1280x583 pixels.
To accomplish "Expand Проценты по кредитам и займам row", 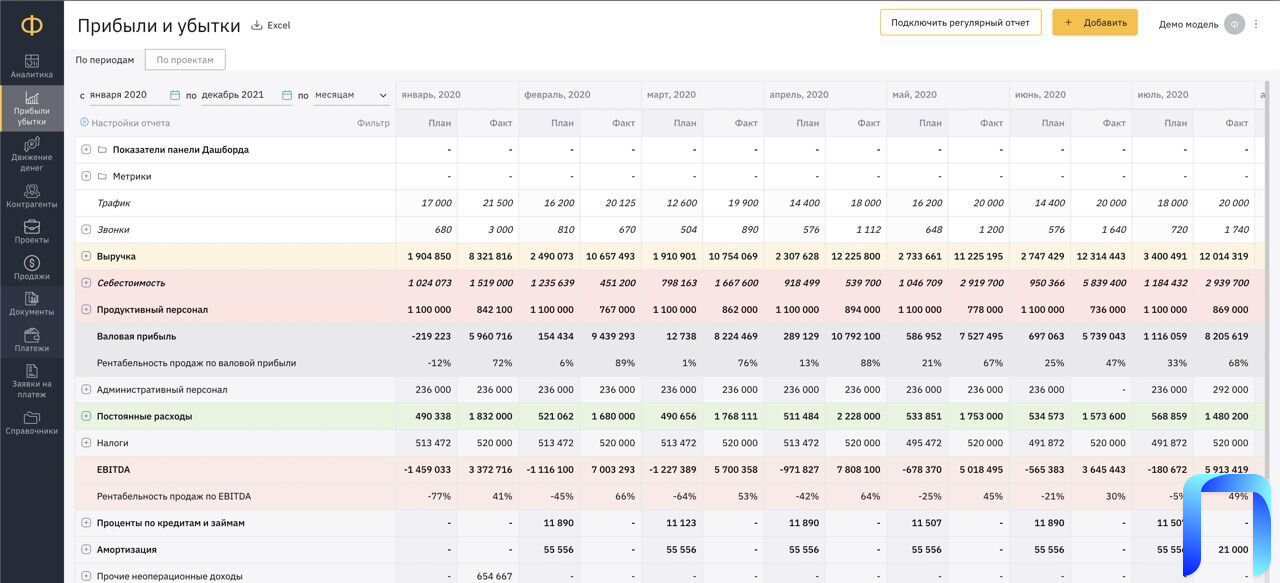I will [86, 523].
